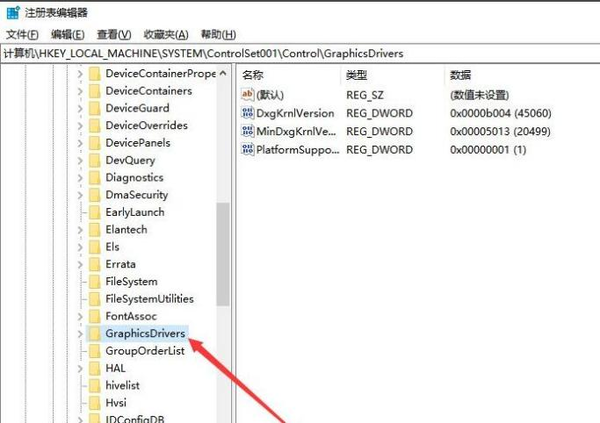Expand the HAL key
600x423 pixels.
coord(80,368)
